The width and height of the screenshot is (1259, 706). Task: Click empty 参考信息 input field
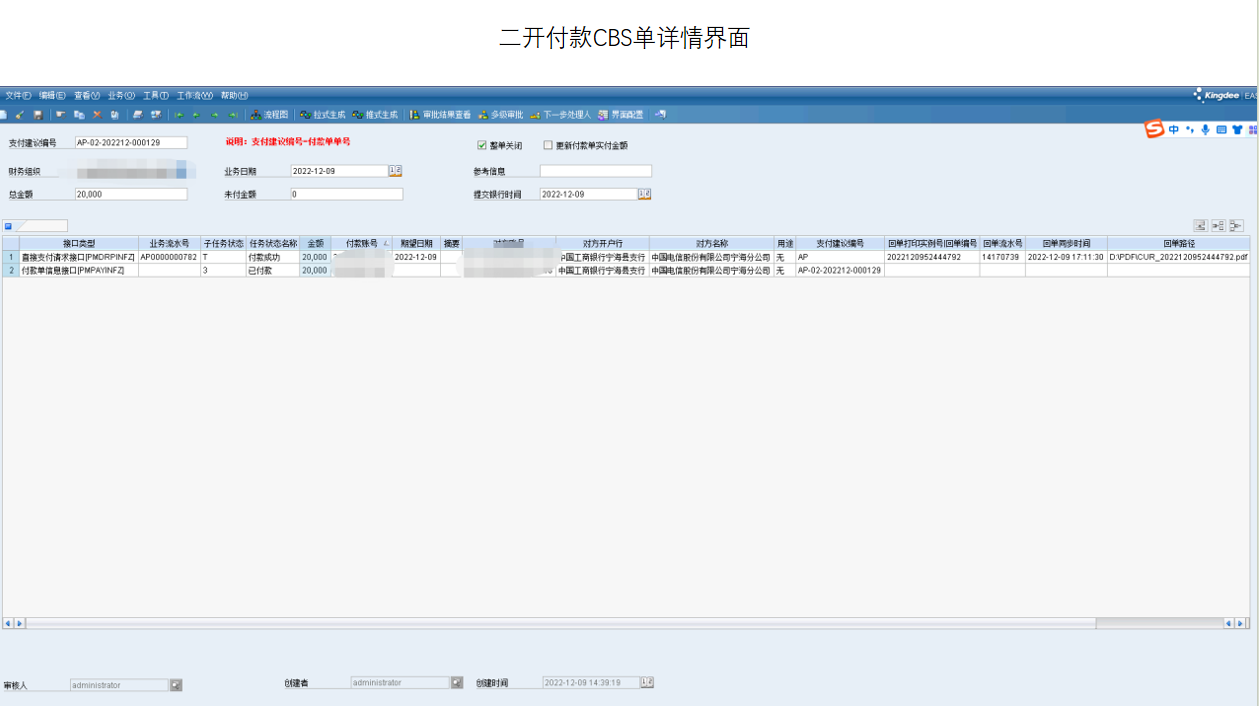pyautogui.click(x=596, y=171)
